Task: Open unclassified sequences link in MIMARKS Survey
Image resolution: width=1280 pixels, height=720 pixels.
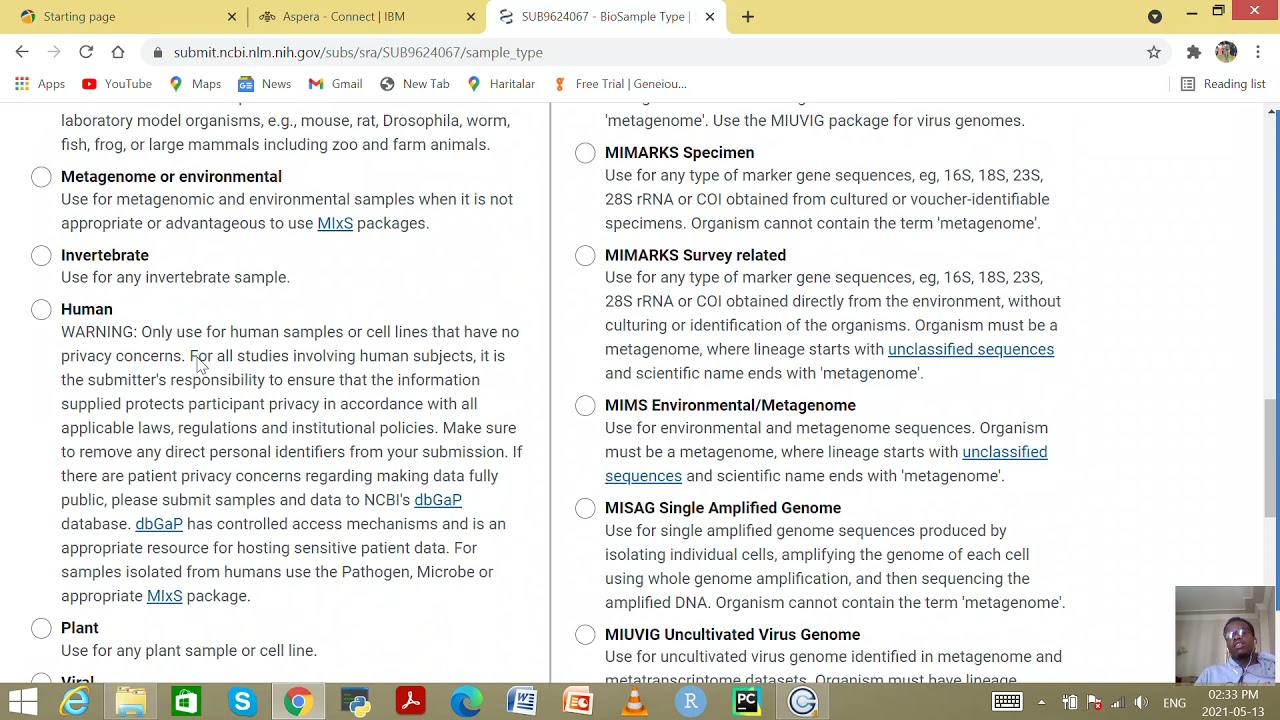Action: (x=971, y=349)
